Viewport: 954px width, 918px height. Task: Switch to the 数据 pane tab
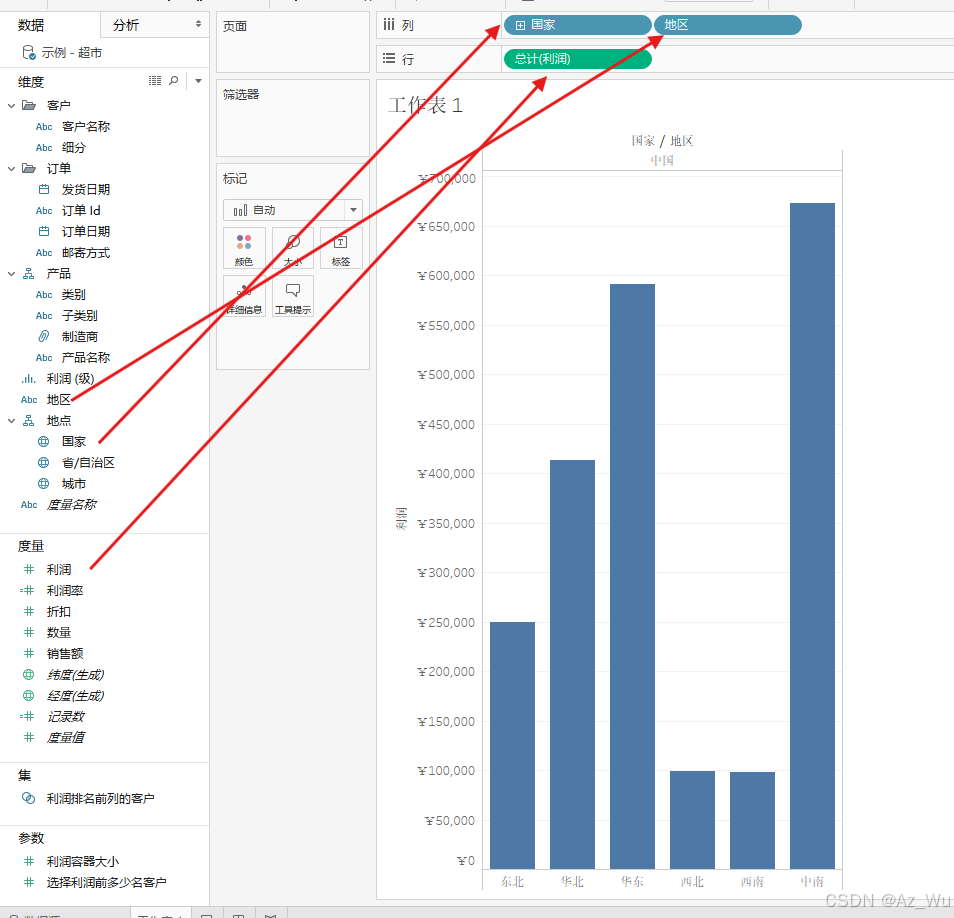pyautogui.click(x=31, y=25)
